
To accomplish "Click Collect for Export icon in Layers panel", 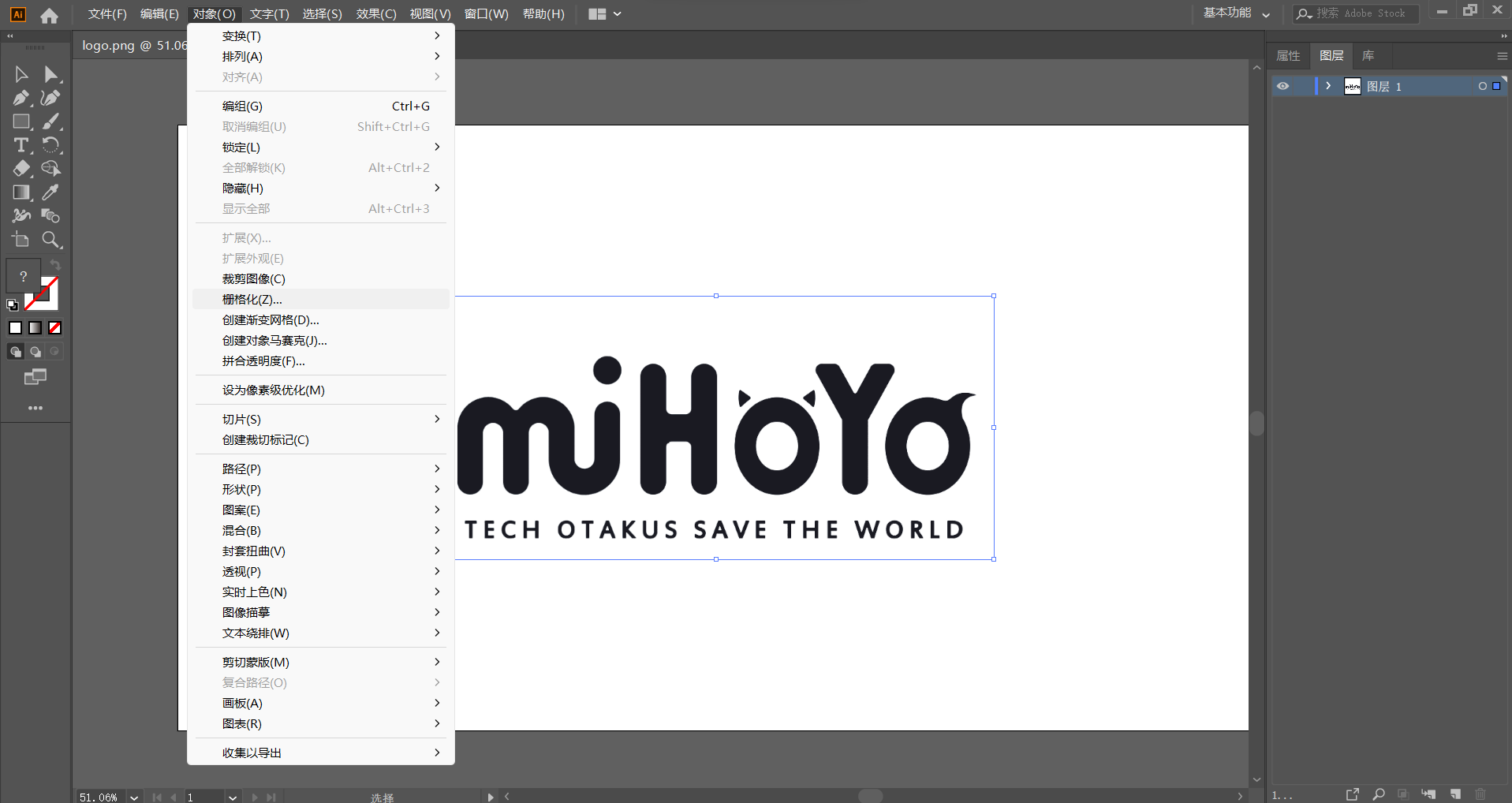I will click(x=1353, y=794).
